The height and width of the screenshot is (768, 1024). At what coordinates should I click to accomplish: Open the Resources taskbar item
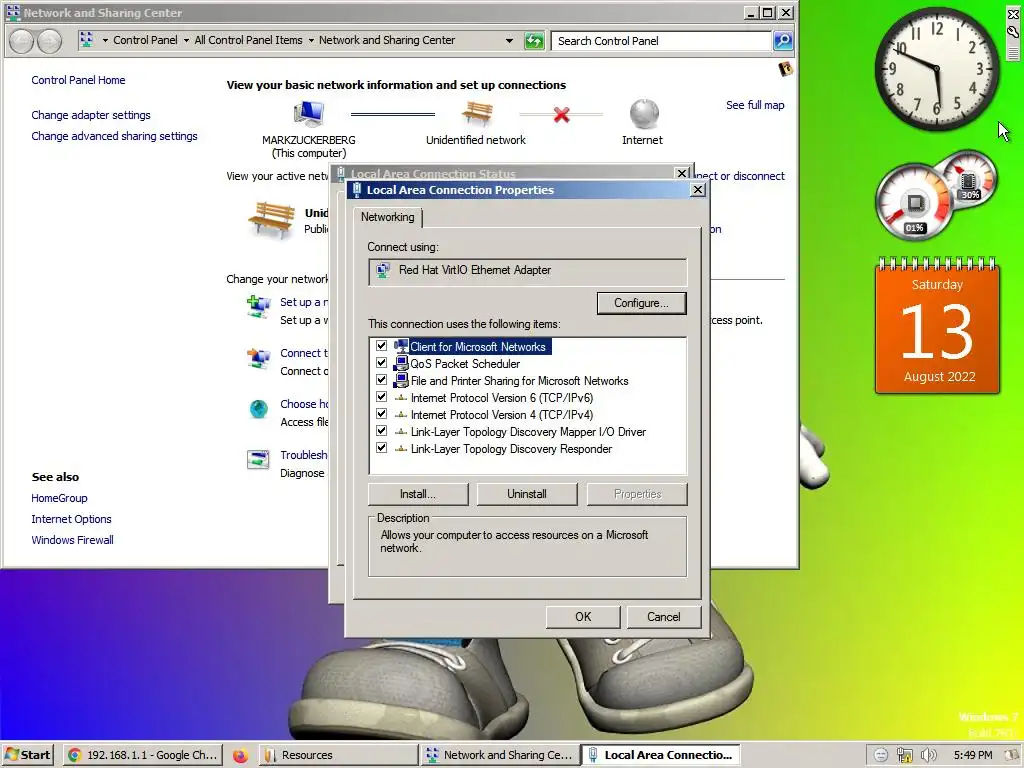(x=338, y=755)
